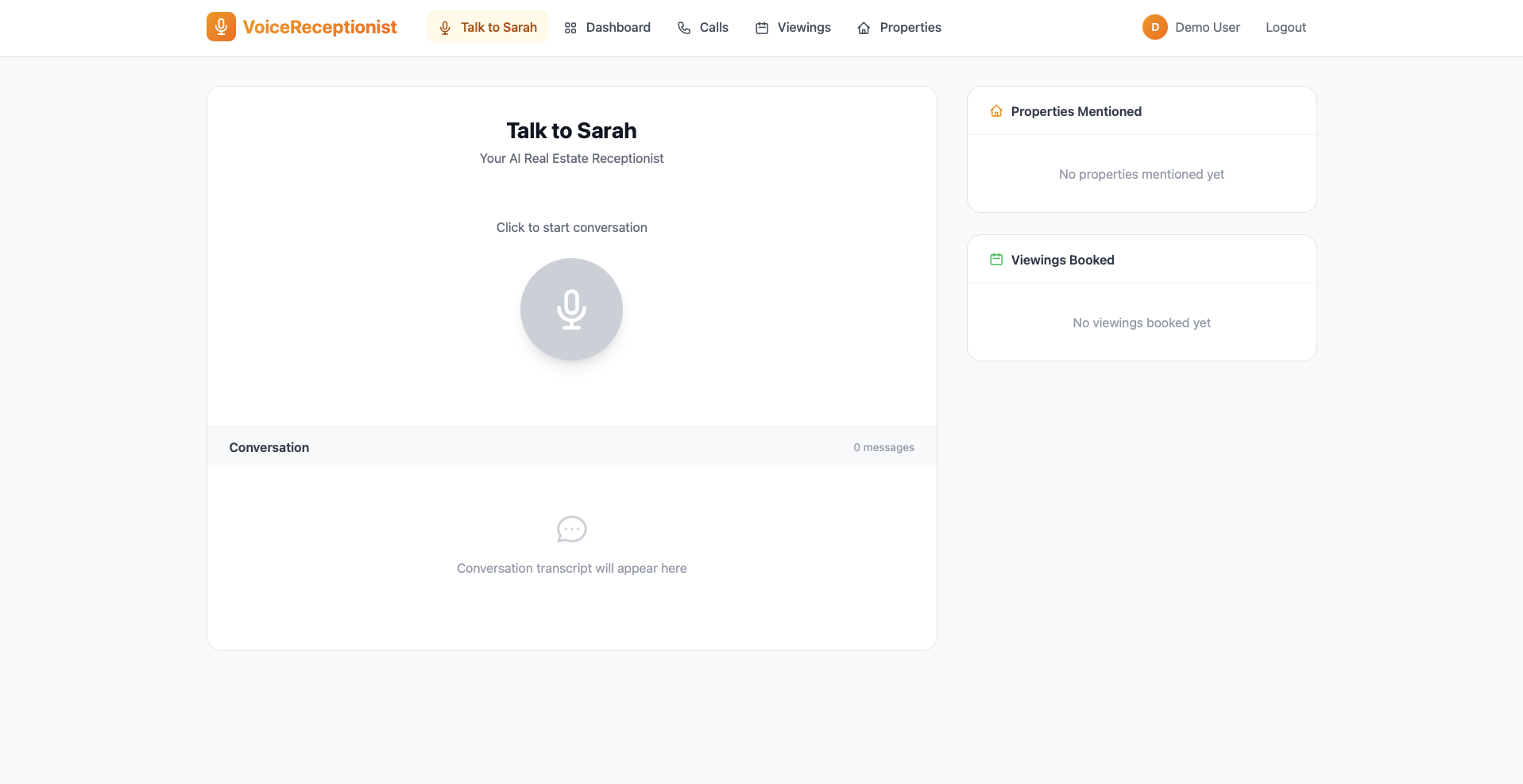Click the Demo User name label

pos(1207,27)
